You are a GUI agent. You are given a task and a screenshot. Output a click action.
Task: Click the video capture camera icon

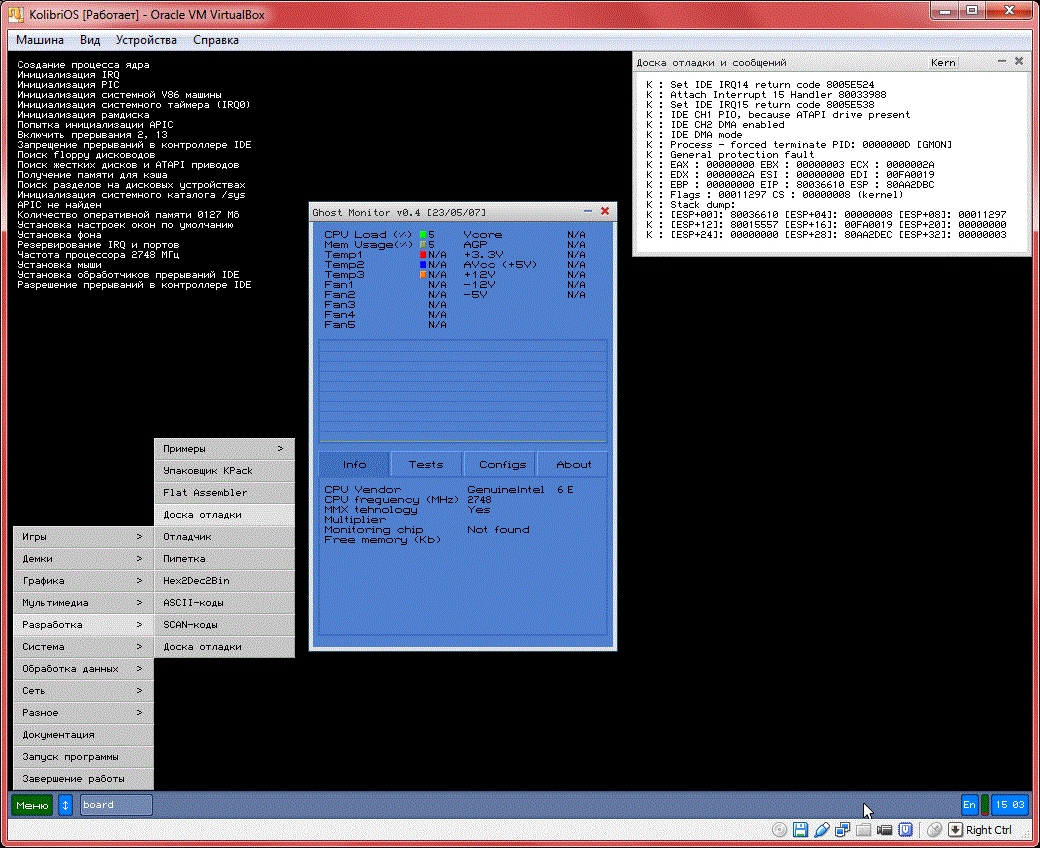(884, 830)
